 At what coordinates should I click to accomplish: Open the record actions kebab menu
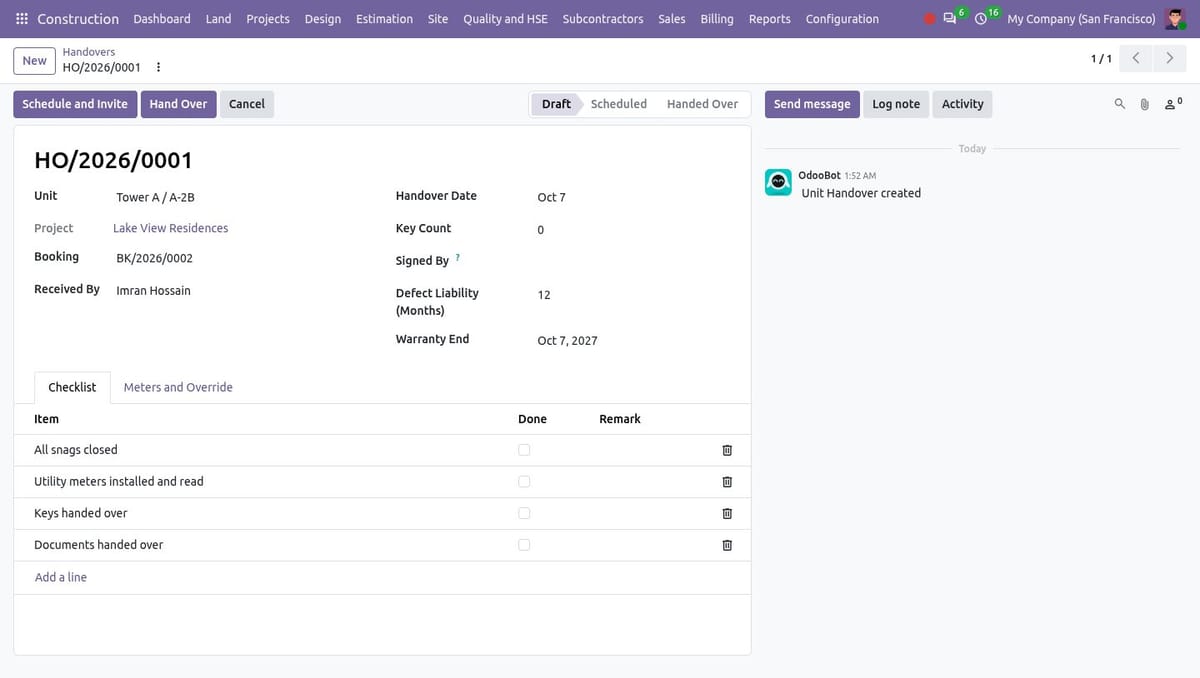point(158,67)
